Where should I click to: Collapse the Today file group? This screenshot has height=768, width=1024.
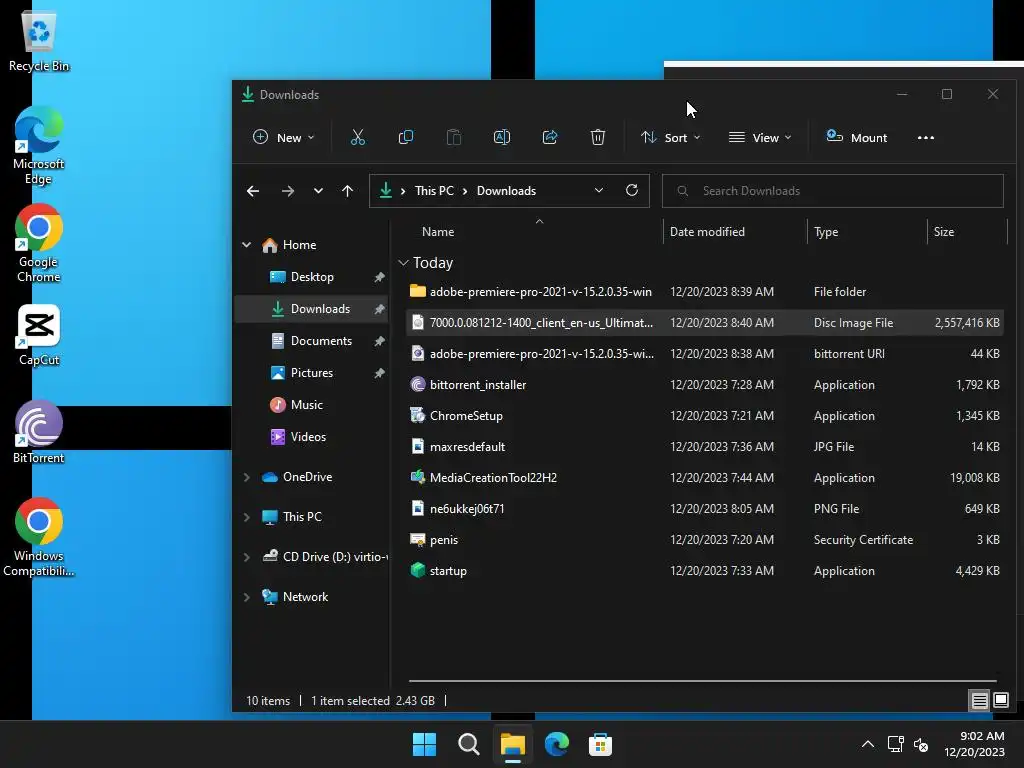(x=403, y=263)
